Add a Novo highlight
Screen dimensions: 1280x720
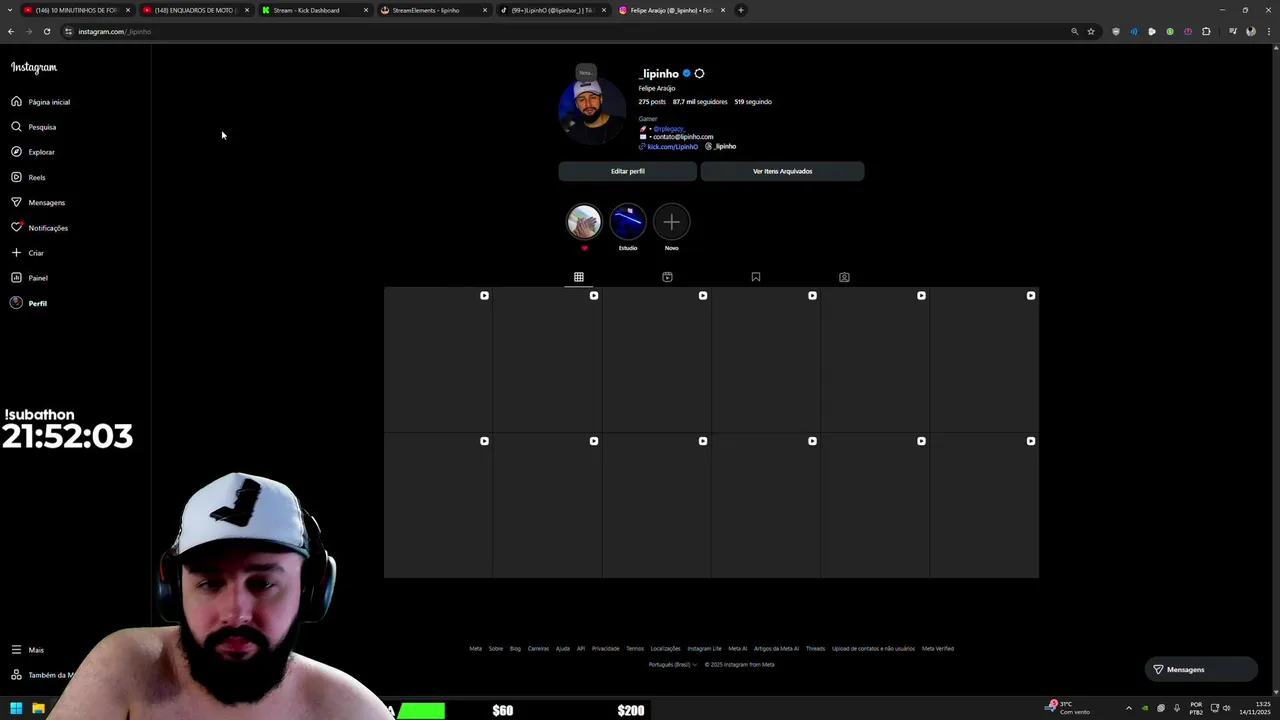pos(672,222)
